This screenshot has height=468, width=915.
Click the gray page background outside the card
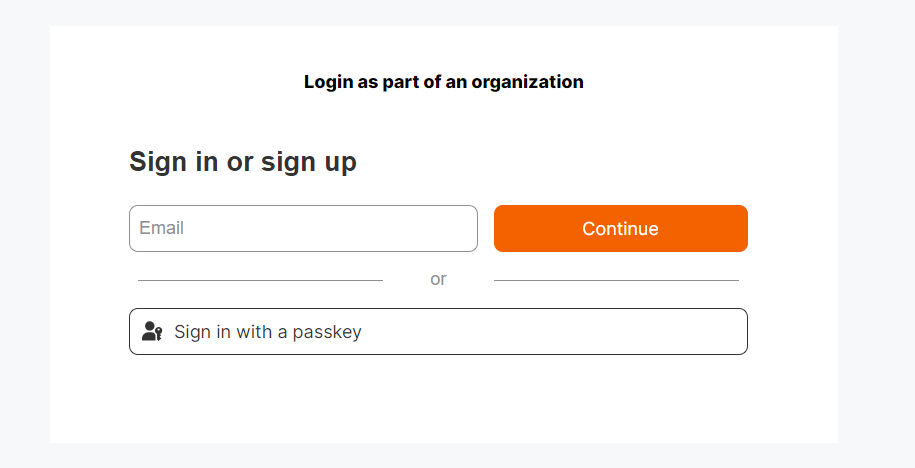pos(875,233)
